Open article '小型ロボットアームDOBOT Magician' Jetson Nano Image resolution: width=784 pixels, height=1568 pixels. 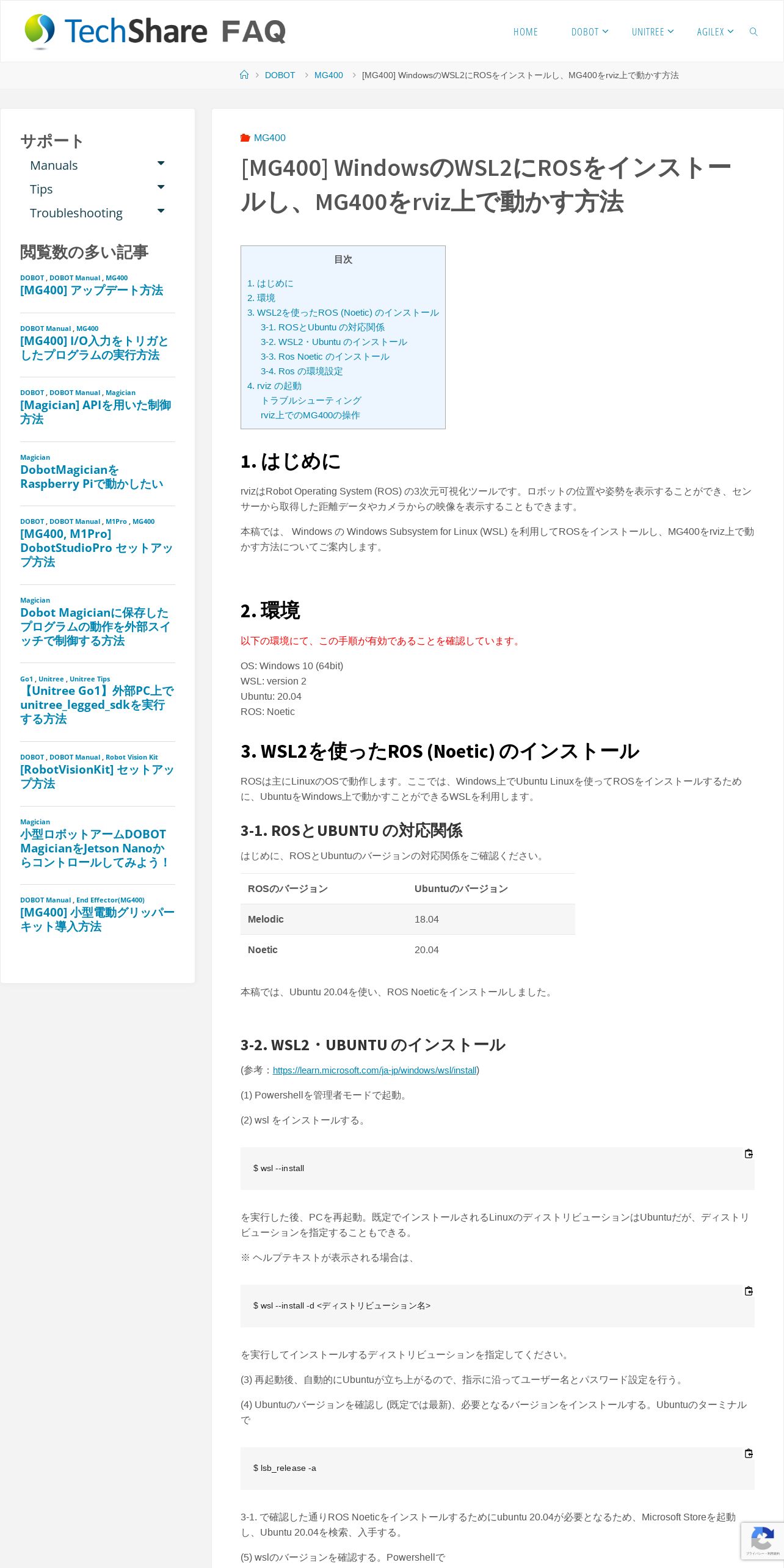pos(95,848)
